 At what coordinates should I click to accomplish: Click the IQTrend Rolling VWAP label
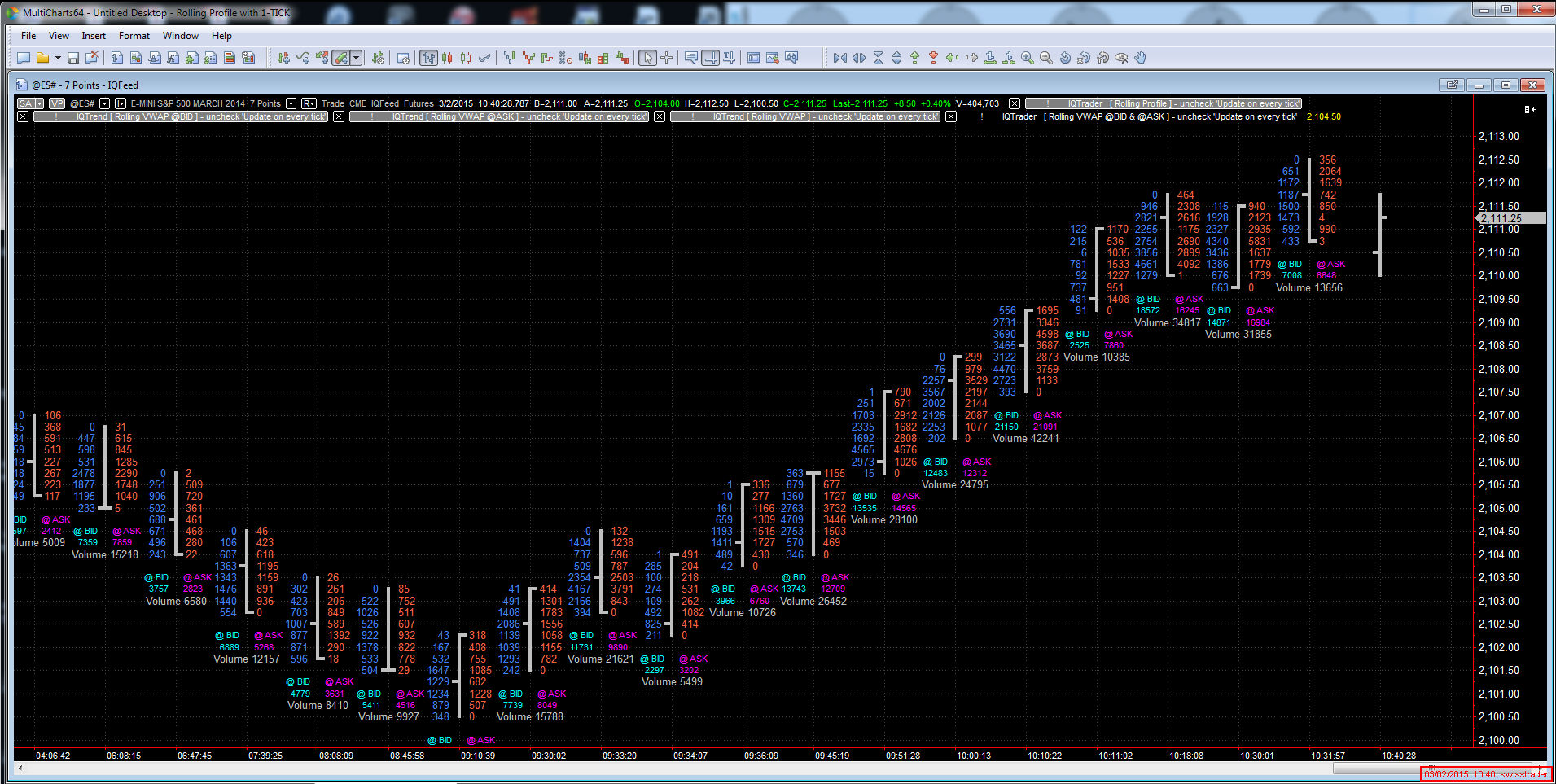point(805,116)
